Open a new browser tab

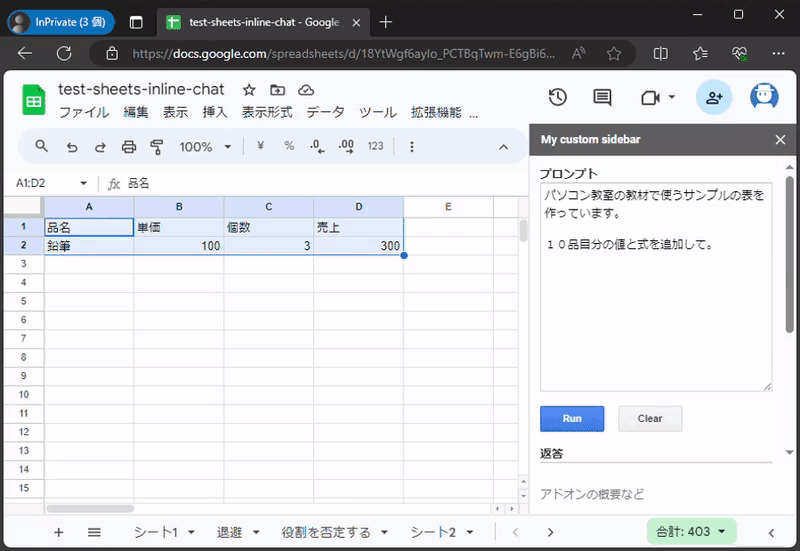coord(386,22)
